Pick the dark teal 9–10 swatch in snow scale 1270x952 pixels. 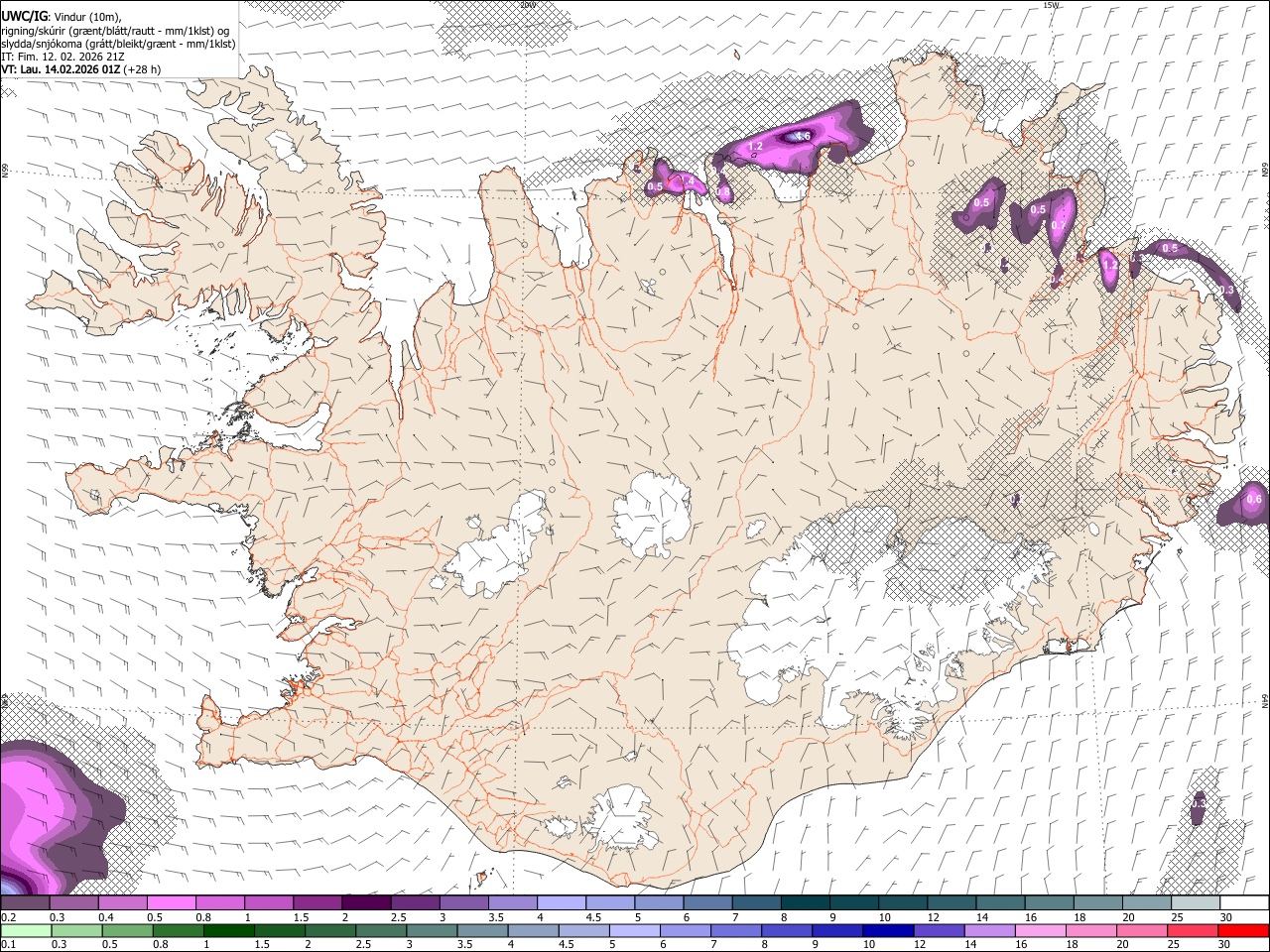click(x=852, y=903)
